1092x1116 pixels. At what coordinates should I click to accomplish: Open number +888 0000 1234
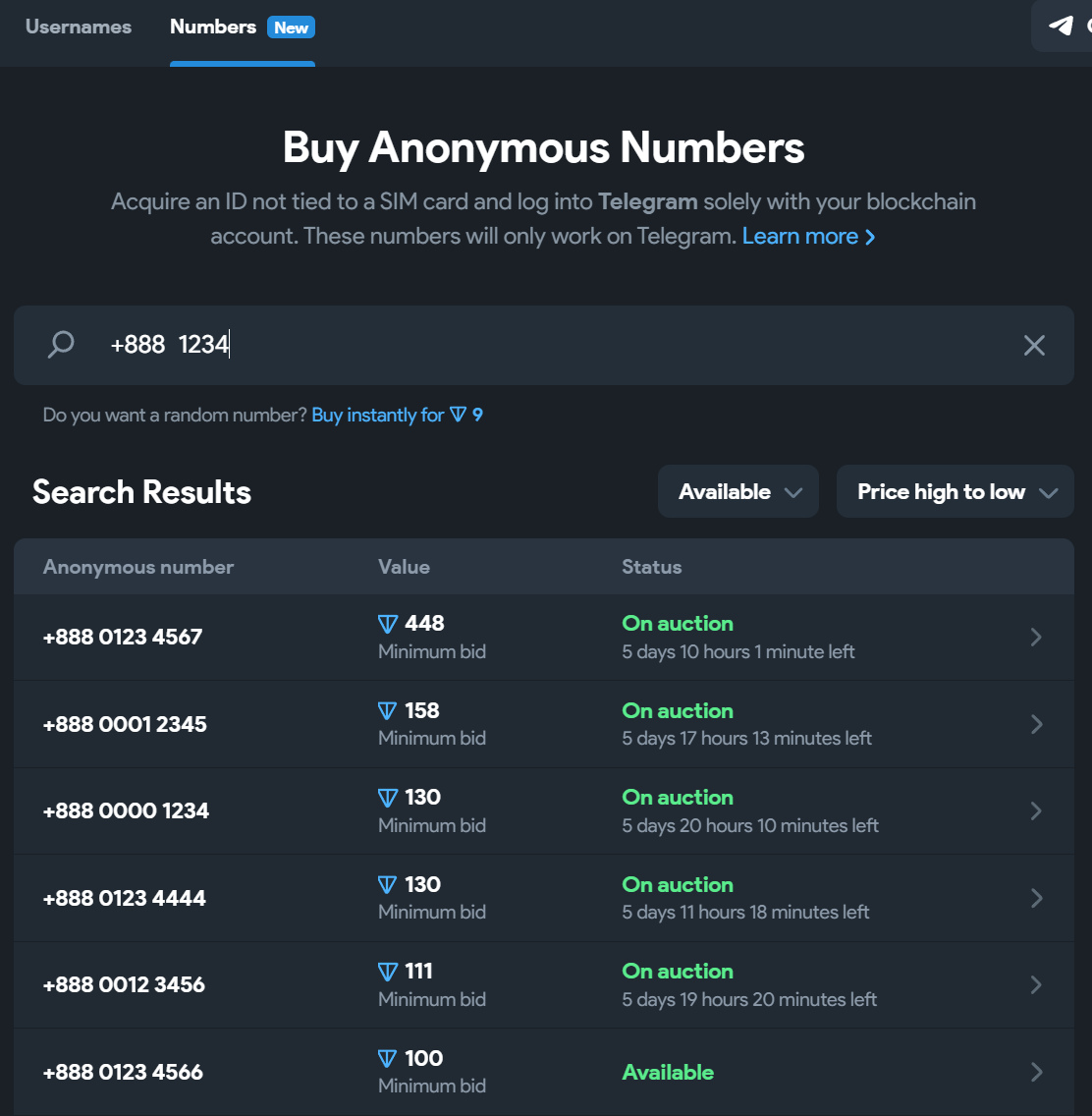126,811
